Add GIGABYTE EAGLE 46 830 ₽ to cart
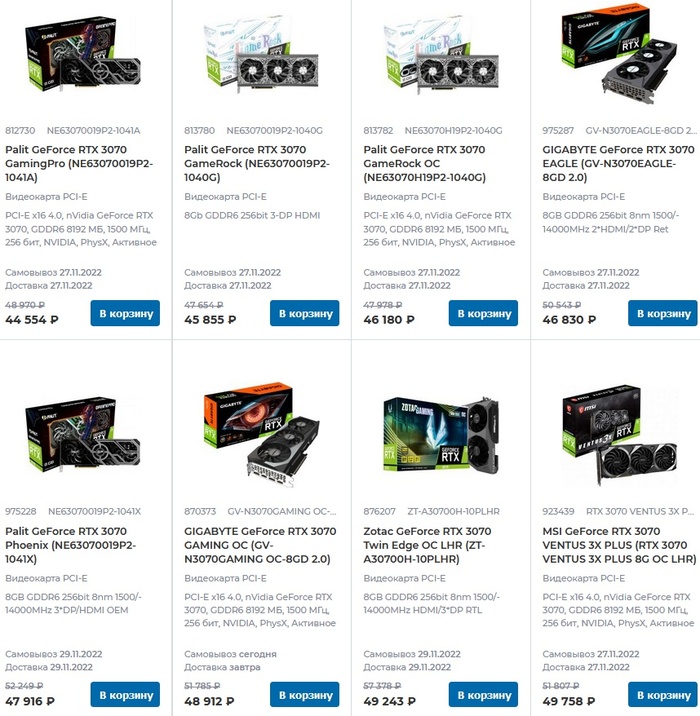This screenshot has height=716, width=700. 663,313
